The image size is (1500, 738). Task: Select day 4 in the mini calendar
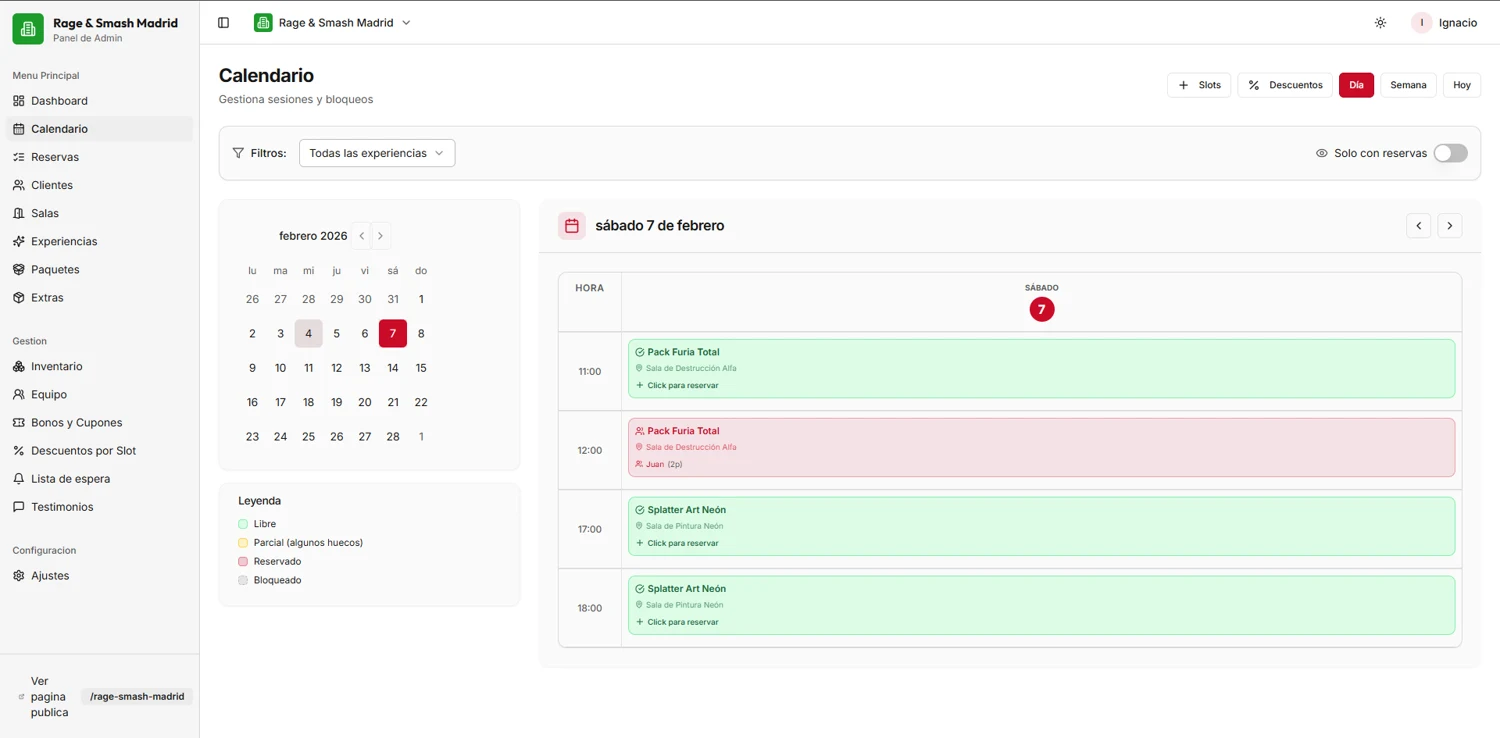tap(308, 334)
